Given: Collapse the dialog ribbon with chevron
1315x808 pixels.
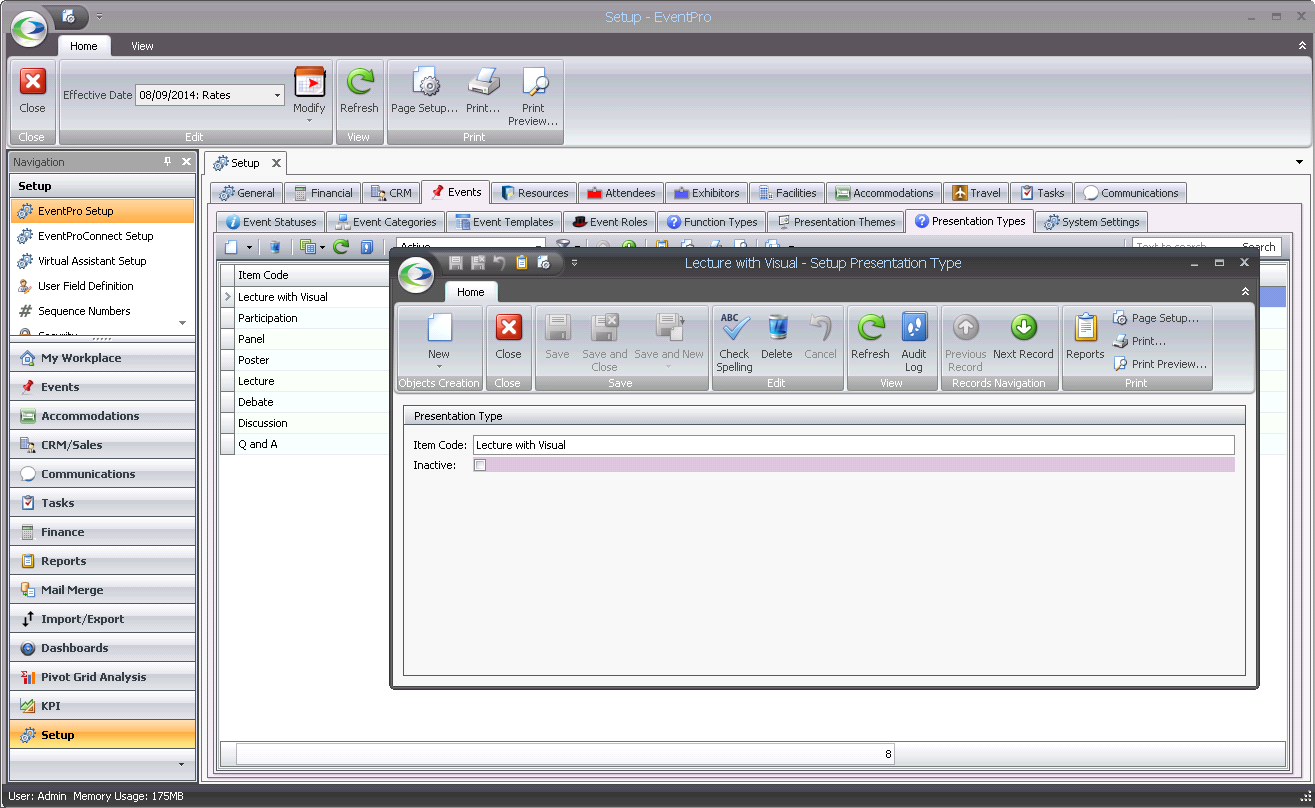Looking at the screenshot, I should coord(1245,292).
